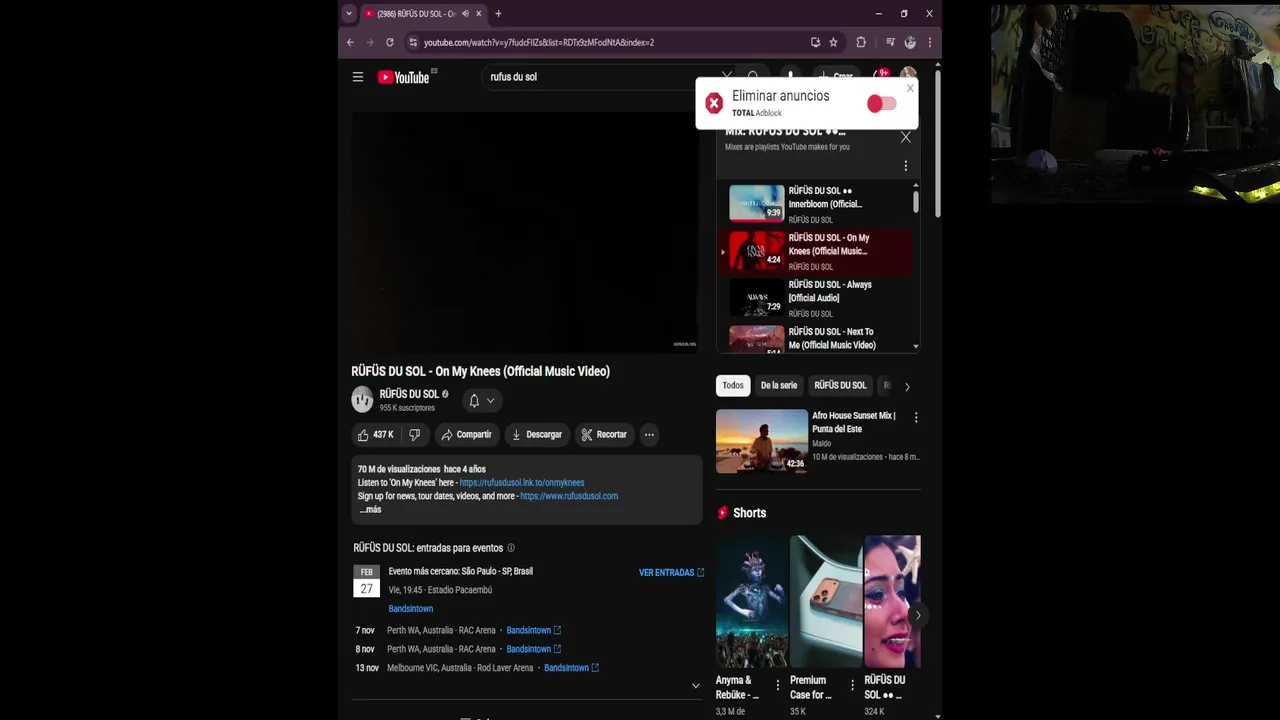Viewport: 1280px width, 720px height.
Task: Click the Descargar download button
Action: pyautogui.click(x=537, y=434)
